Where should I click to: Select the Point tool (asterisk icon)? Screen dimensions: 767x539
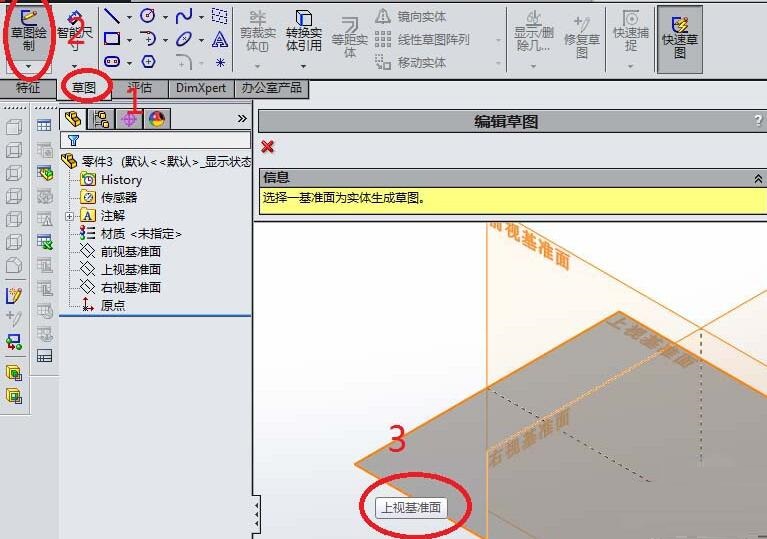(220, 62)
